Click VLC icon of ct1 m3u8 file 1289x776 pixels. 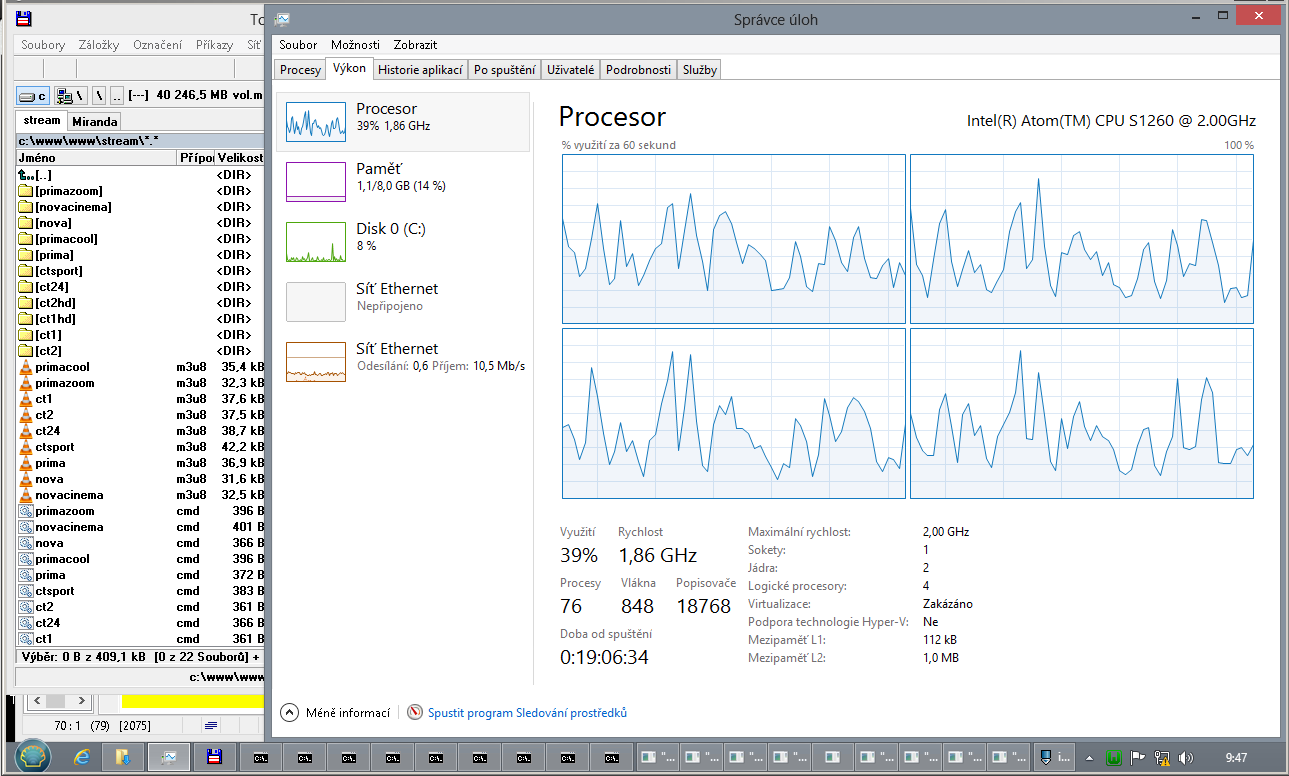[26, 399]
